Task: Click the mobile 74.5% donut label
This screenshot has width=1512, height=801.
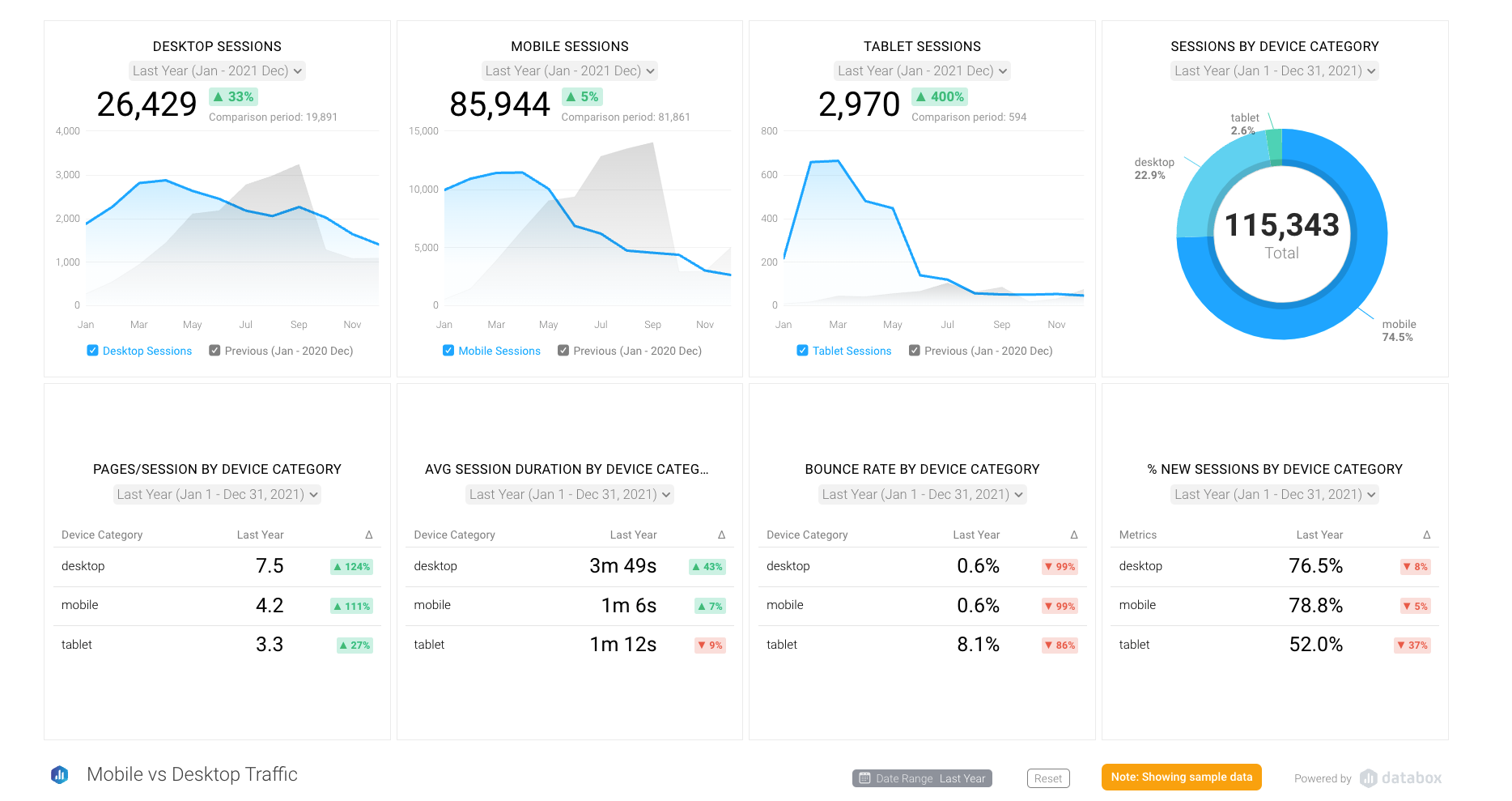Action: (x=1399, y=330)
